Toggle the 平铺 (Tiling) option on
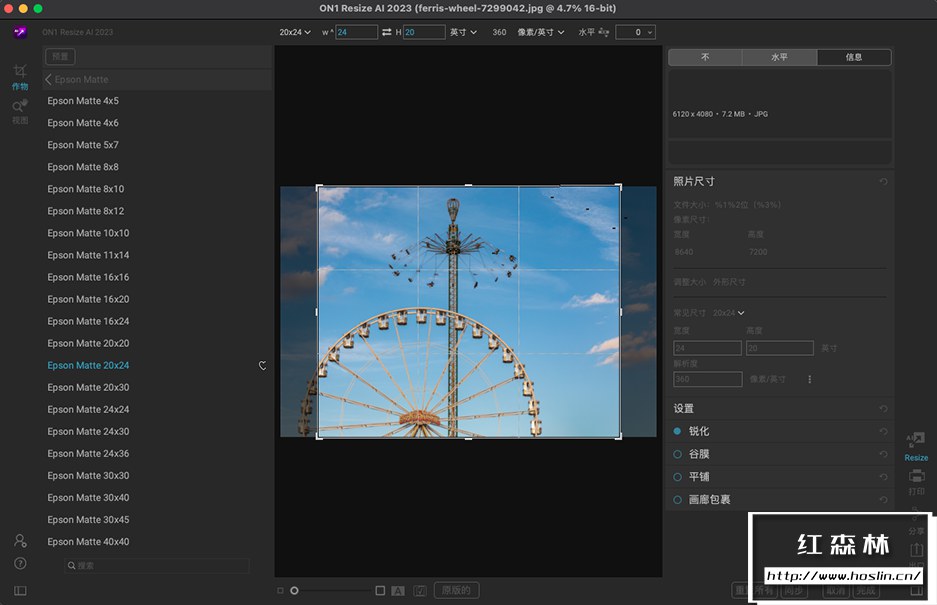937x605 pixels. [679, 477]
